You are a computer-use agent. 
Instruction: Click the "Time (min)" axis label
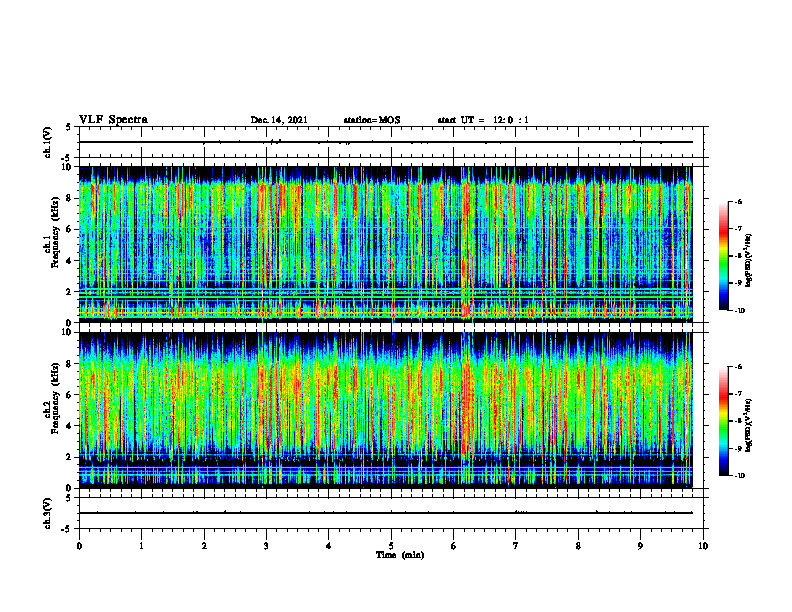(x=400, y=555)
